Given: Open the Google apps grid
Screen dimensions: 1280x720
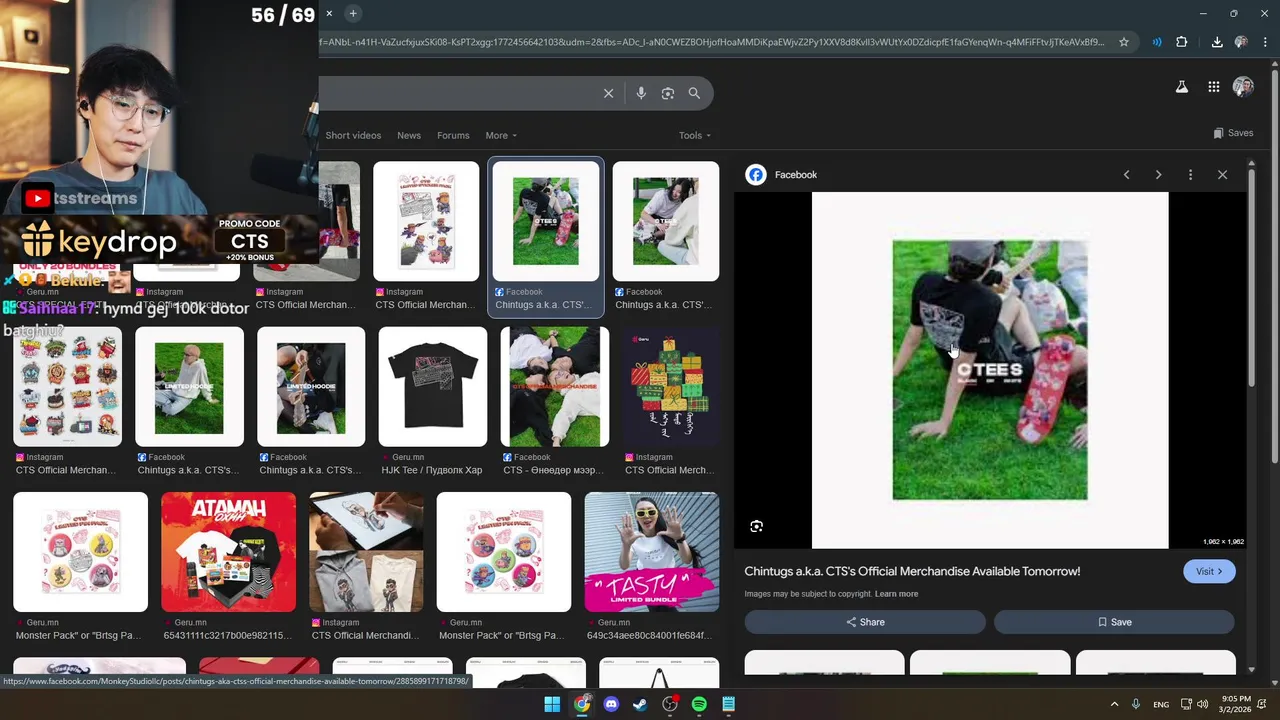Looking at the screenshot, I should (x=1214, y=87).
